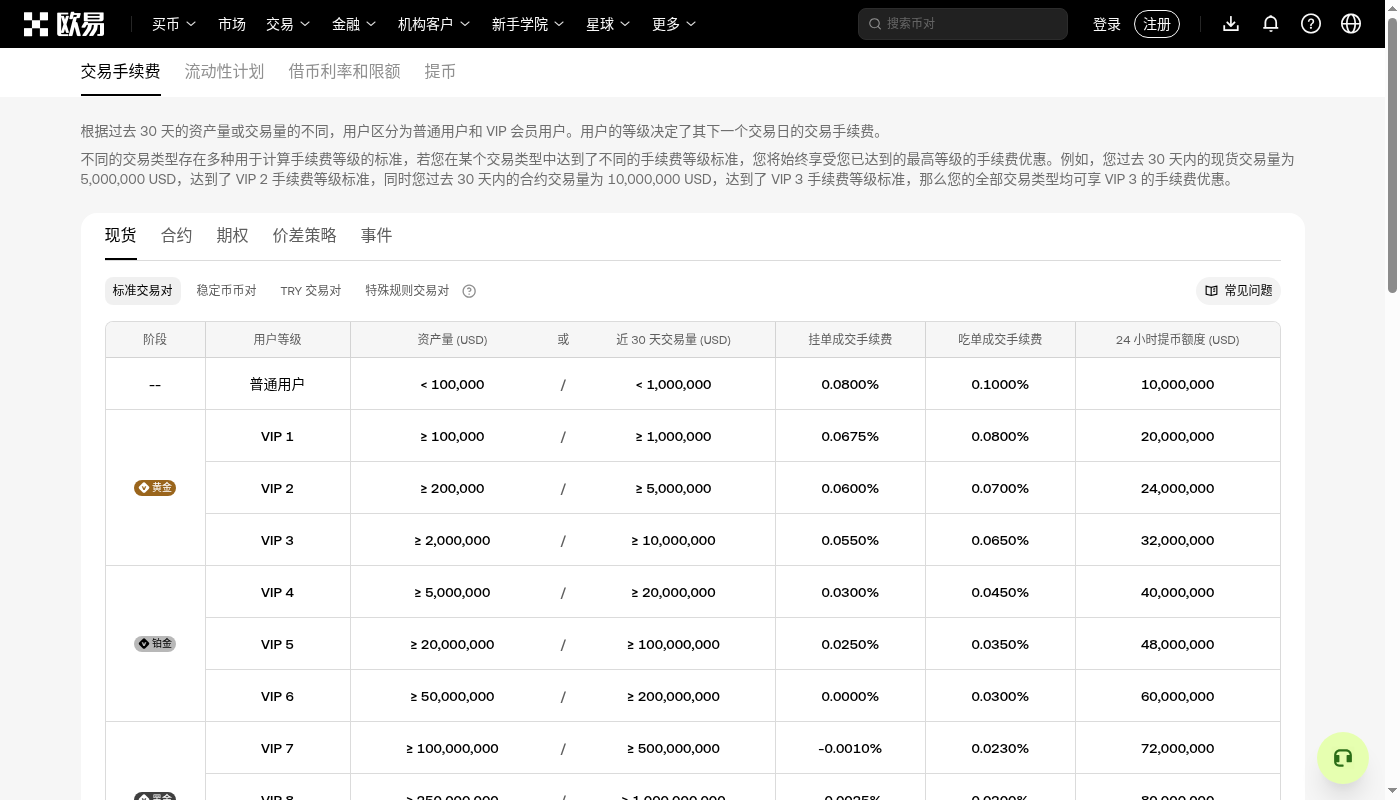Image resolution: width=1400 pixels, height=800 pixels.
Task: Expand the 机构客户 dropdown menu
Action: [434, 24]
